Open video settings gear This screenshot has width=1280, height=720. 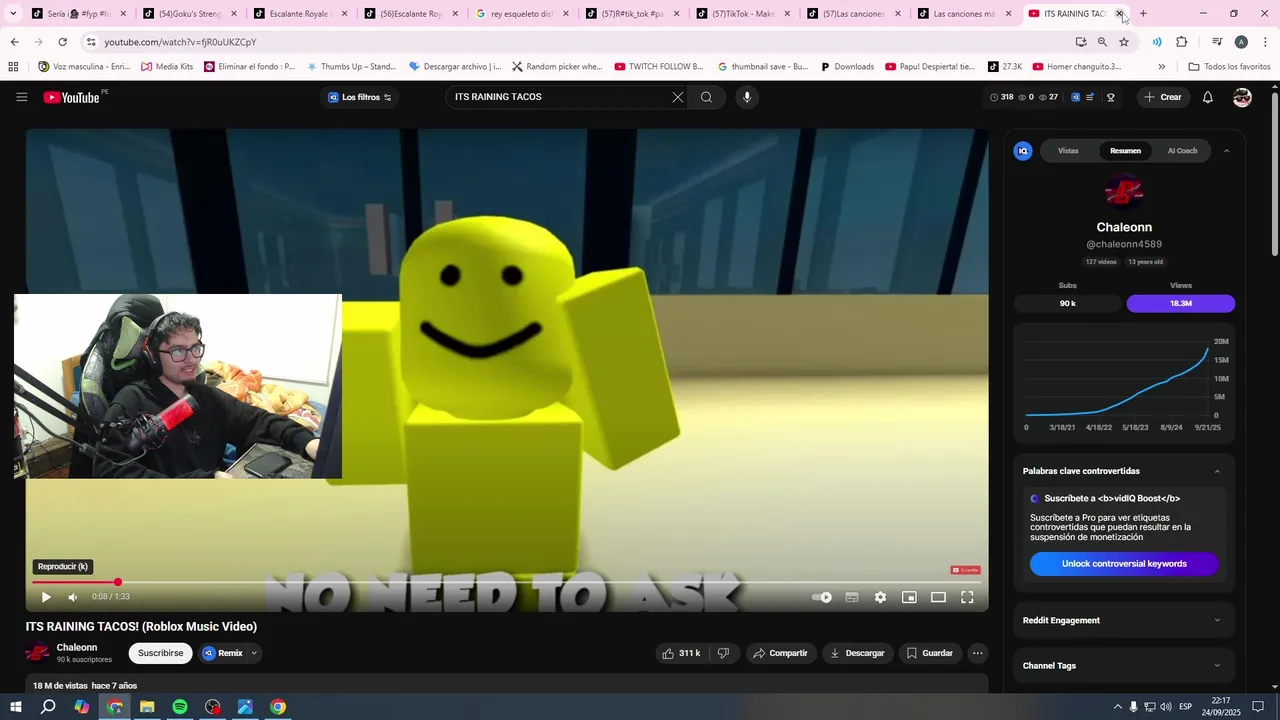[x=880, y=597]
